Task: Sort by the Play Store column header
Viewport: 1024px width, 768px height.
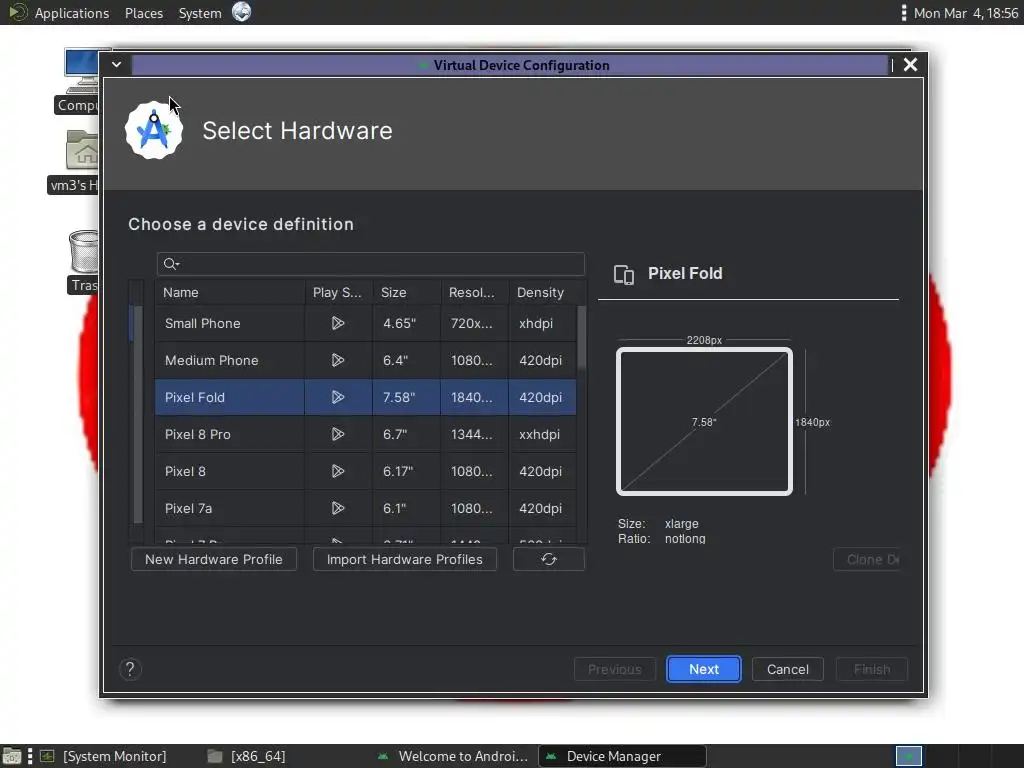Action: [x=338, y=293]
